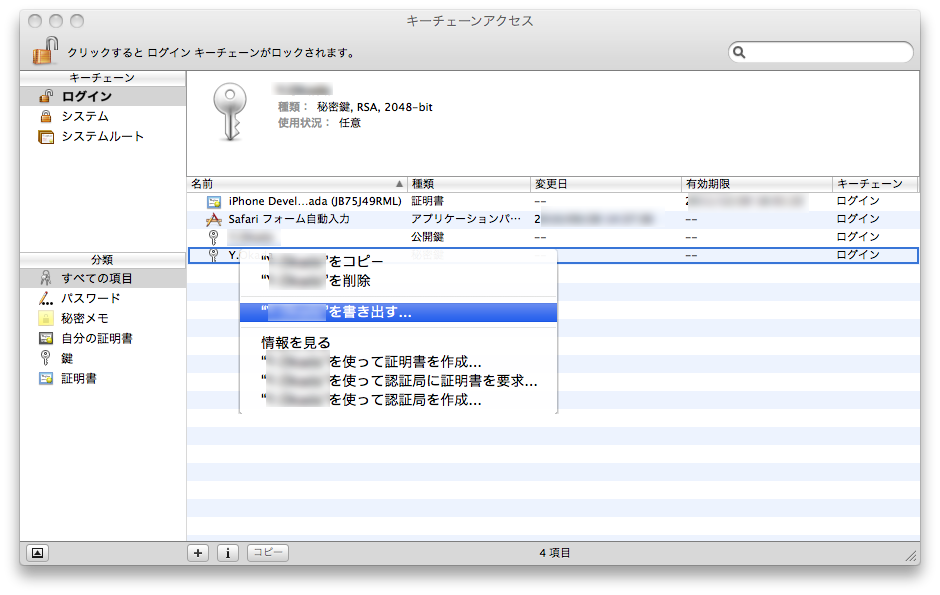940x595 pixels.
Task: Choose を使って認証局を作成… menu item
Action: [x=398, y=400]
